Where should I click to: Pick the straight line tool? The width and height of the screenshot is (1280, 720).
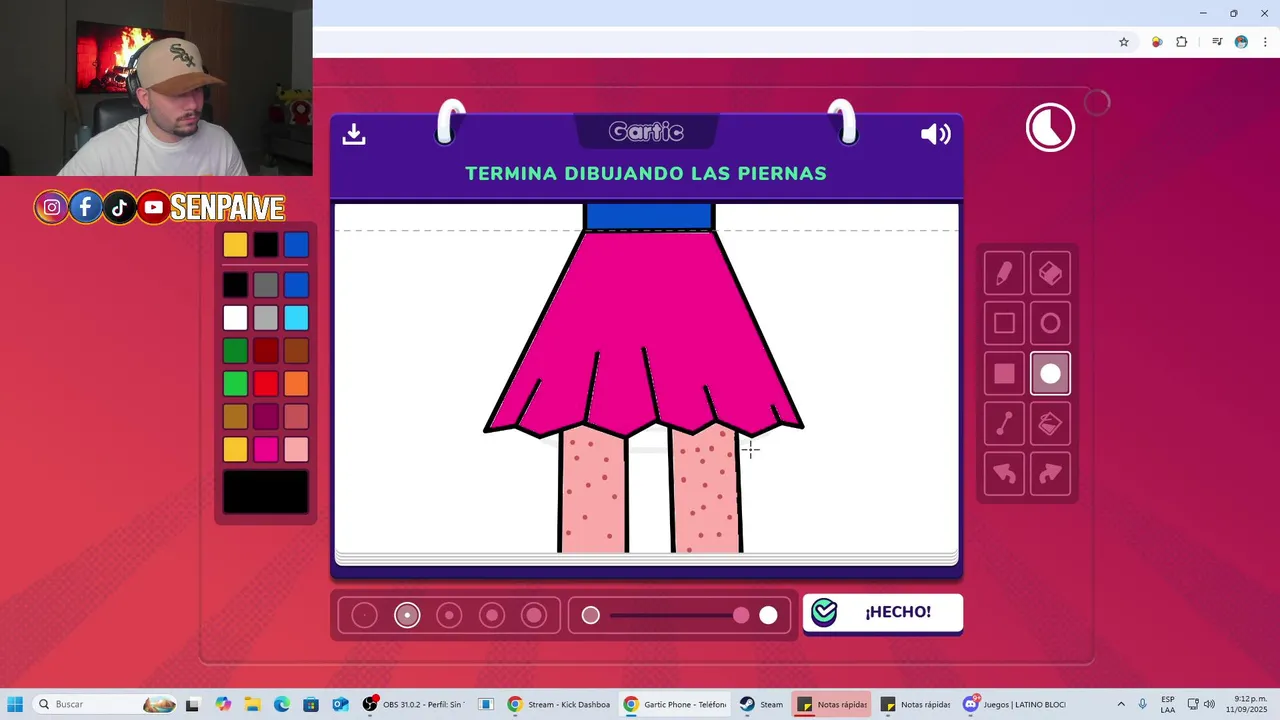(1004, 424)
